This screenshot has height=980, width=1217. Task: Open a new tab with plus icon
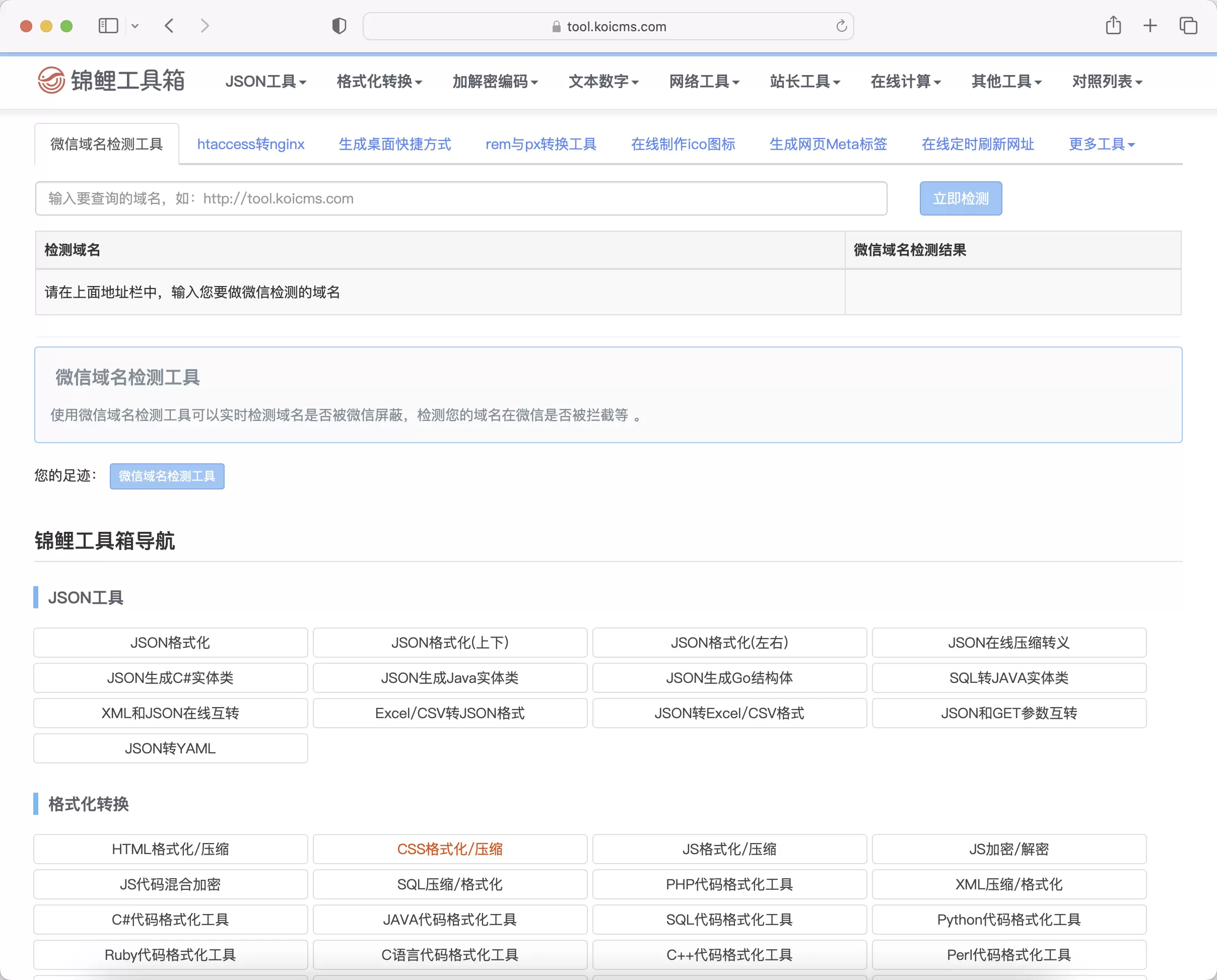[1150, 26]
